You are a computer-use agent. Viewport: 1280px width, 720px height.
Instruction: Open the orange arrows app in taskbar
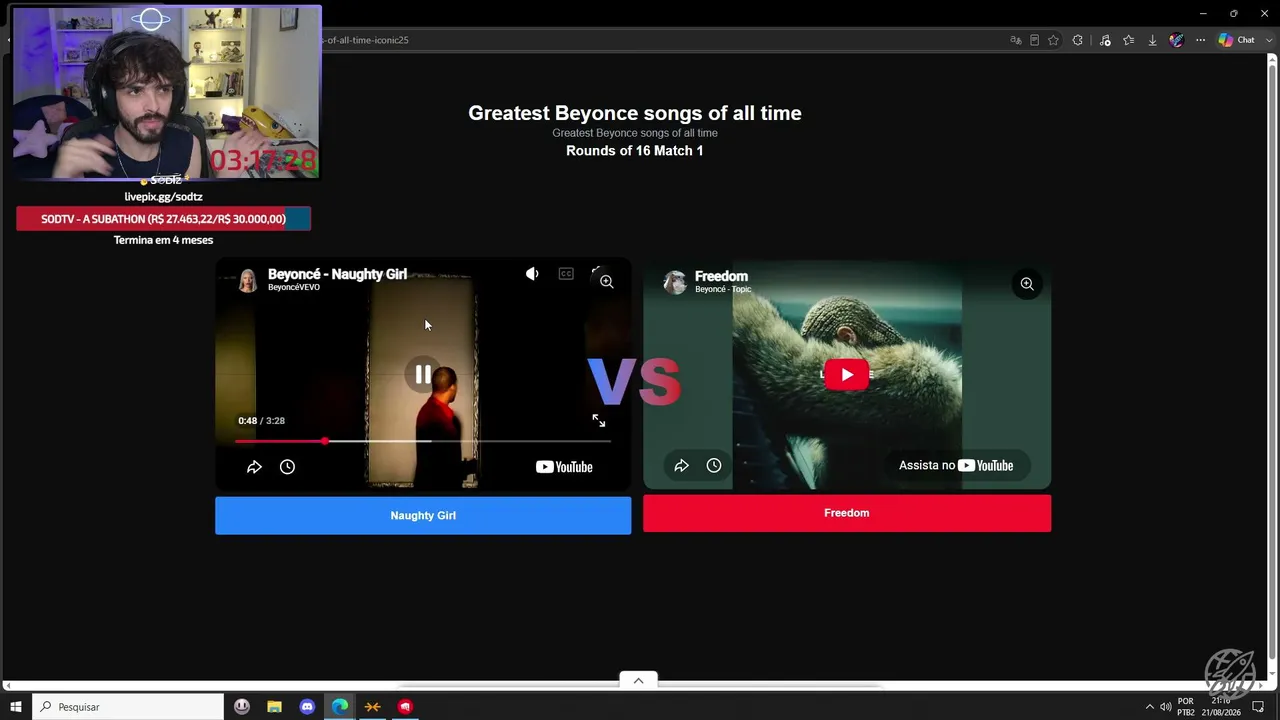tap(372, 707)
